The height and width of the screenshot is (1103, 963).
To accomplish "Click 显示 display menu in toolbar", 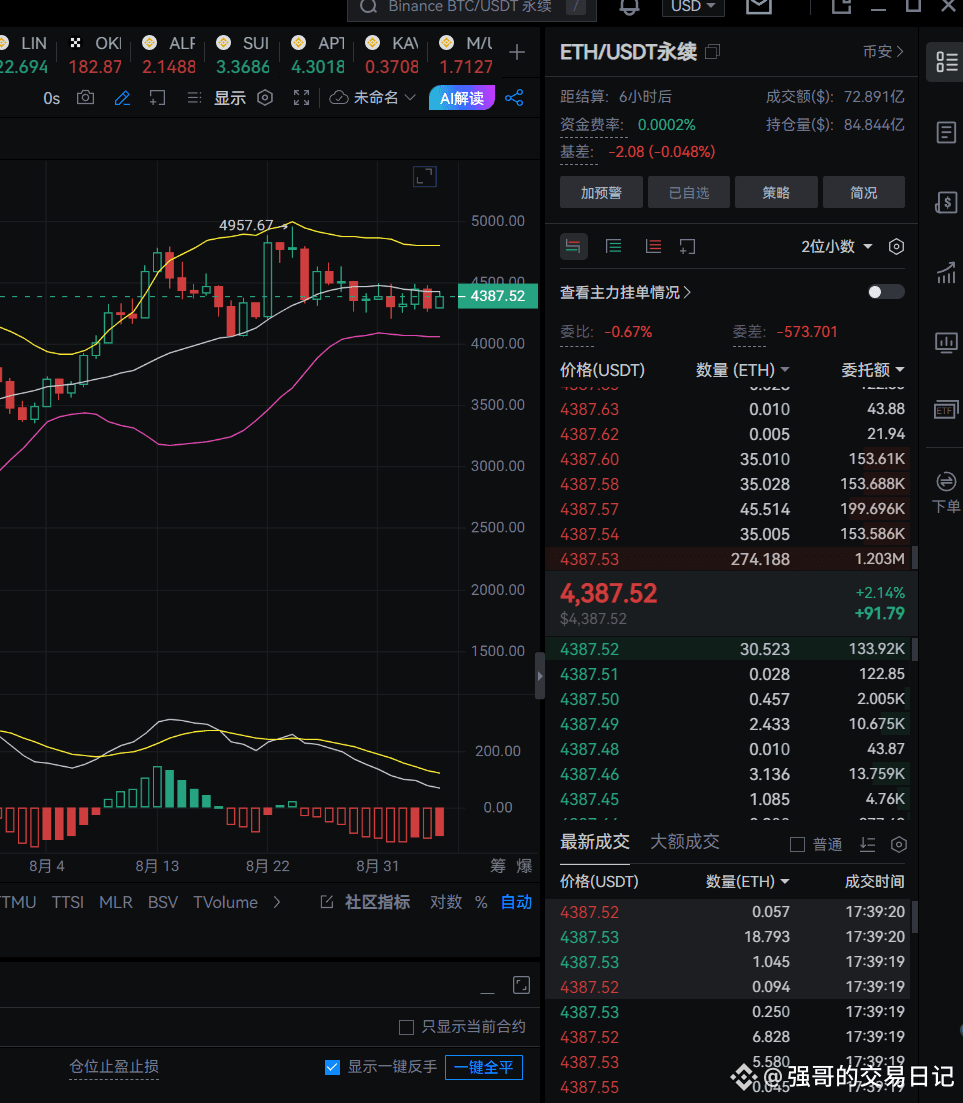I will [230, 98].
